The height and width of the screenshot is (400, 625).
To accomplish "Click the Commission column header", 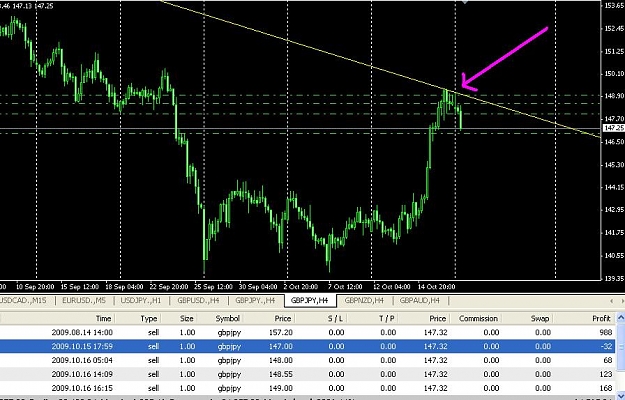I will tap(476, 318).
